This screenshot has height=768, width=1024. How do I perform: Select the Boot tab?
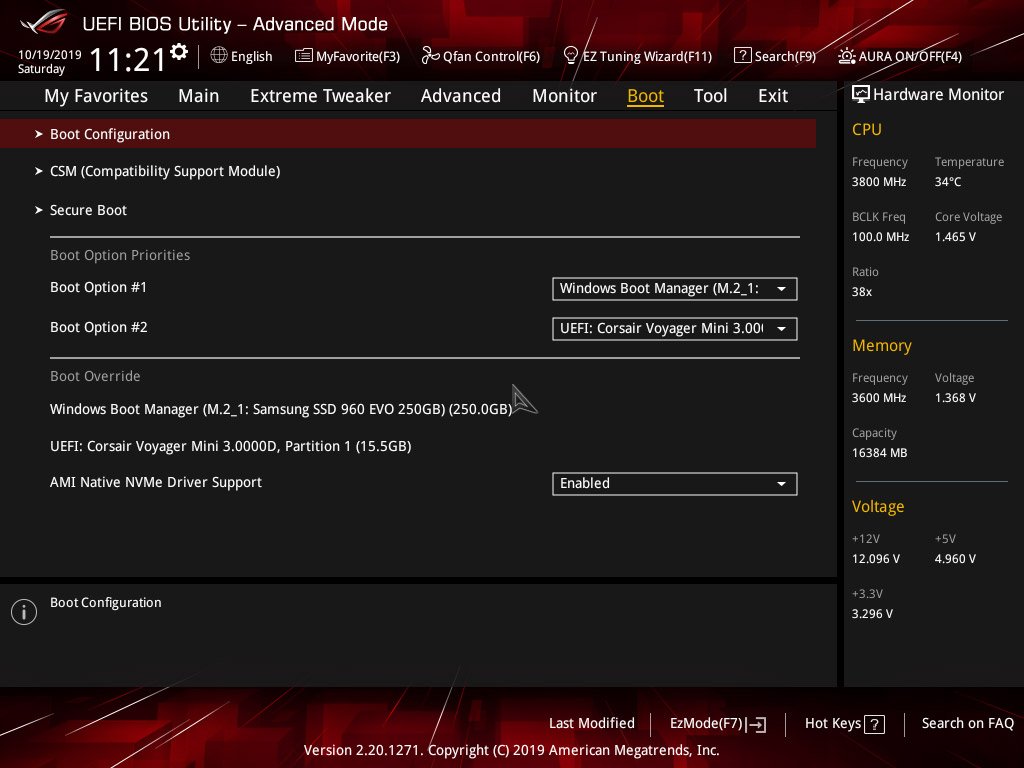(x=645, y=96)
